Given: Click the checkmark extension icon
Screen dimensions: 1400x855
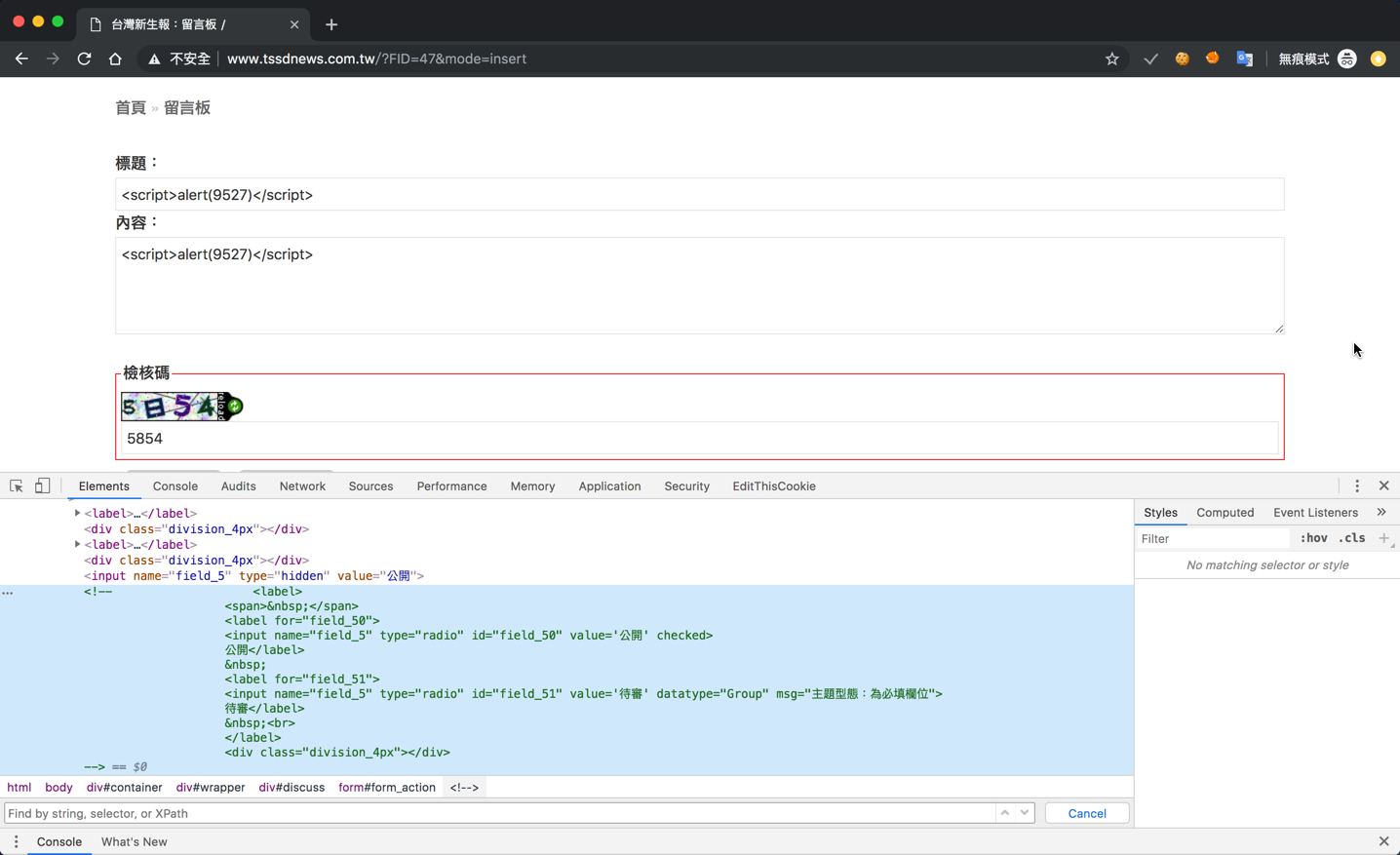Looking at the screenshot, I should coord(1151,58).
